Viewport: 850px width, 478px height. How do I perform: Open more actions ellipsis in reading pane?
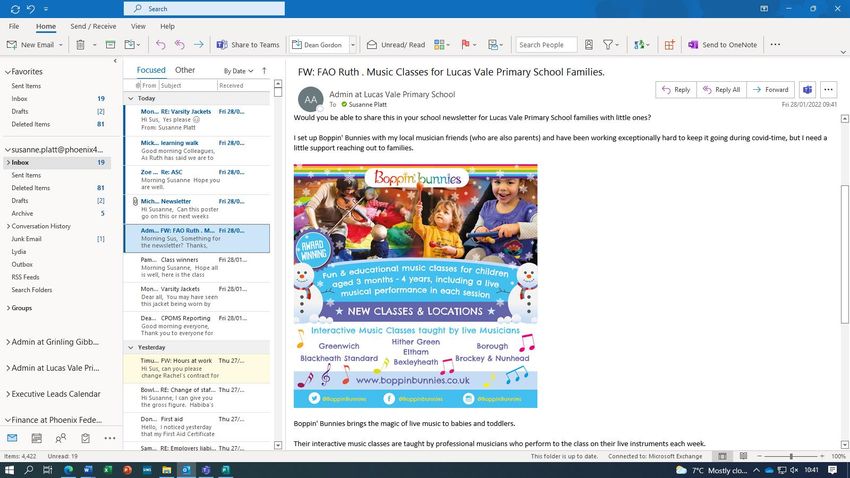tap(828, 90)
